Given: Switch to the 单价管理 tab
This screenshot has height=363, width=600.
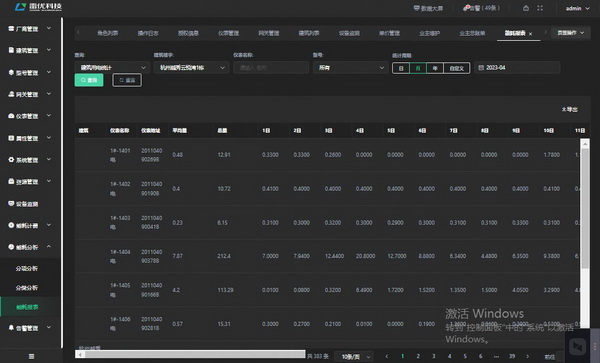Looking at the screenshot, I should tap(389, 33).
